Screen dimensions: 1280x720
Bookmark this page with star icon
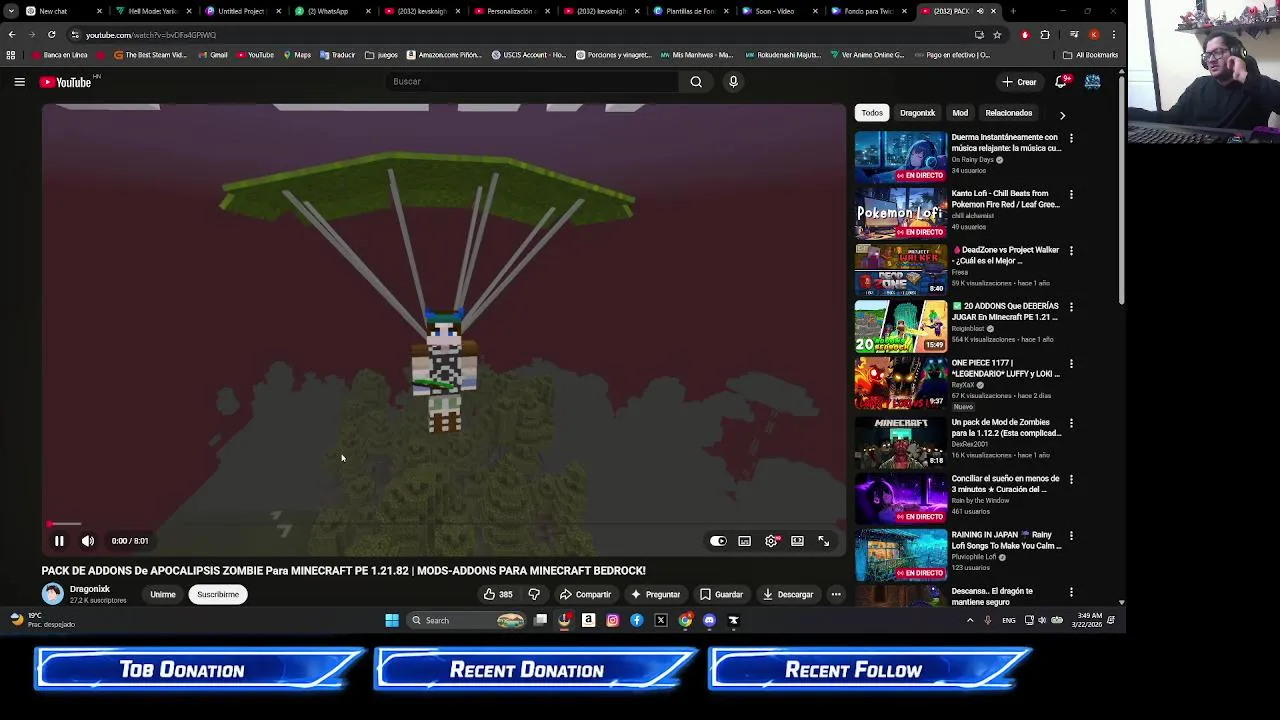pos(997,34)
